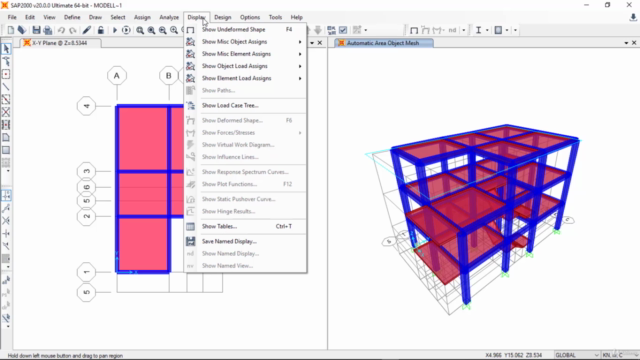Screen dimensions: 640x360
Task: Click the Undo arrow icon
Action: click(61, 30)
